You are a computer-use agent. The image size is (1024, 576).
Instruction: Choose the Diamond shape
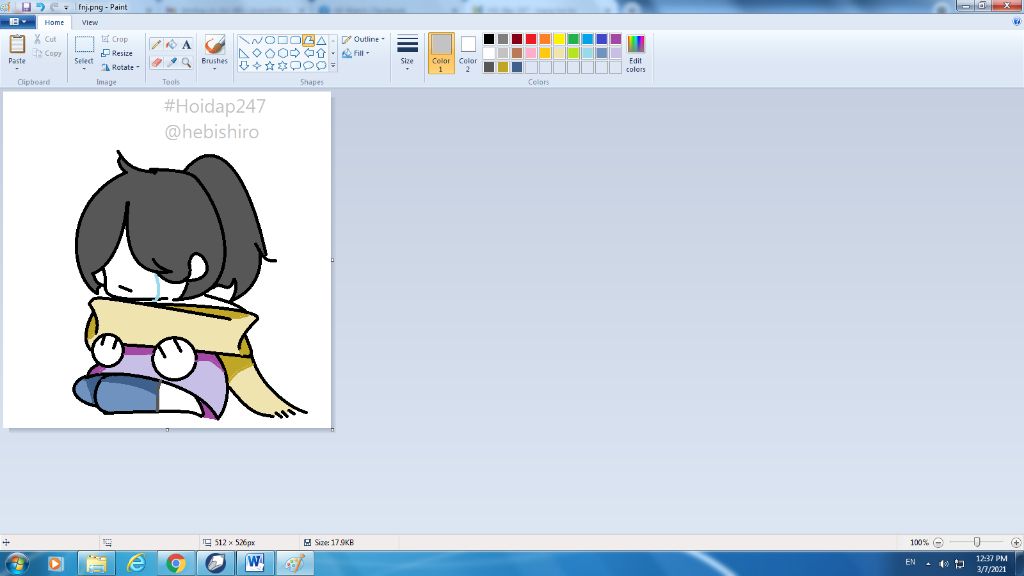257,53
